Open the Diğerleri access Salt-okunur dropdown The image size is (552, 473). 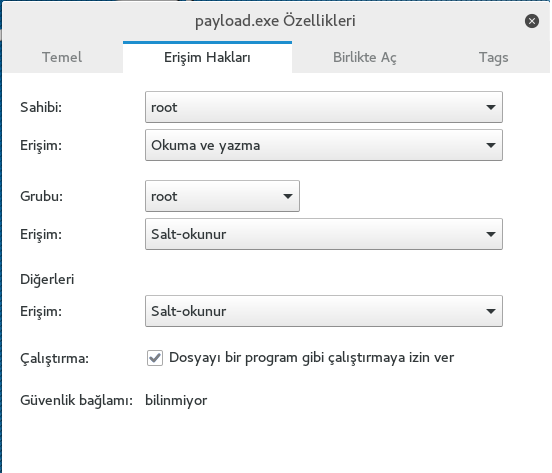point(324,311)
